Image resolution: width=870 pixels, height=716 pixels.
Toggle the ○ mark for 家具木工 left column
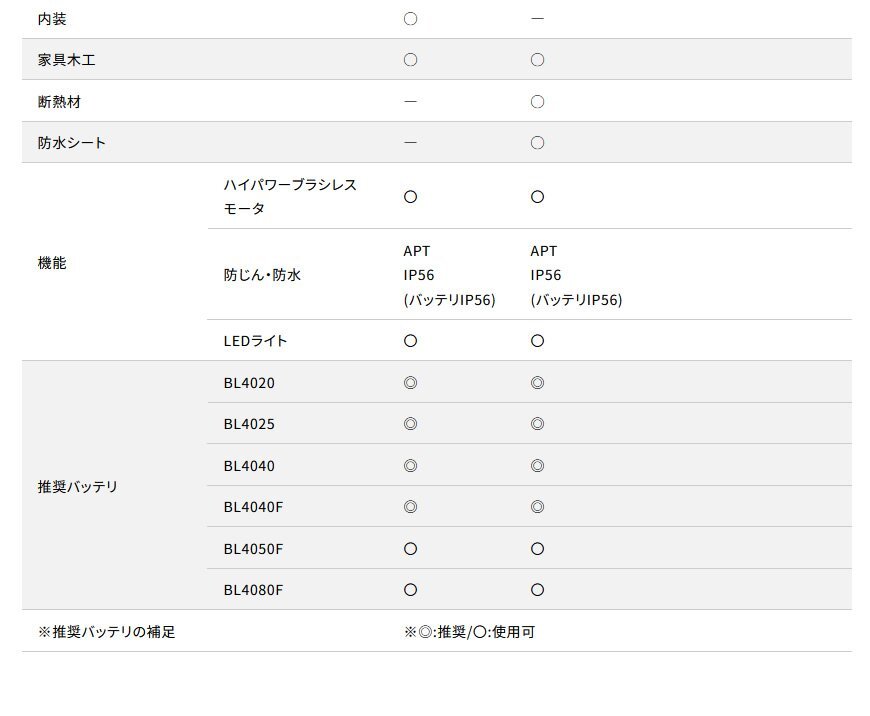pyautogui.click(x=409, y=59)
